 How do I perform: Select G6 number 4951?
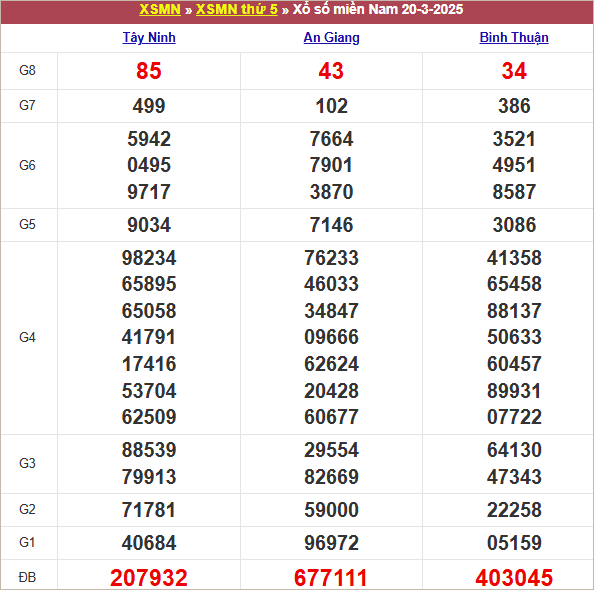click(514, 165)
